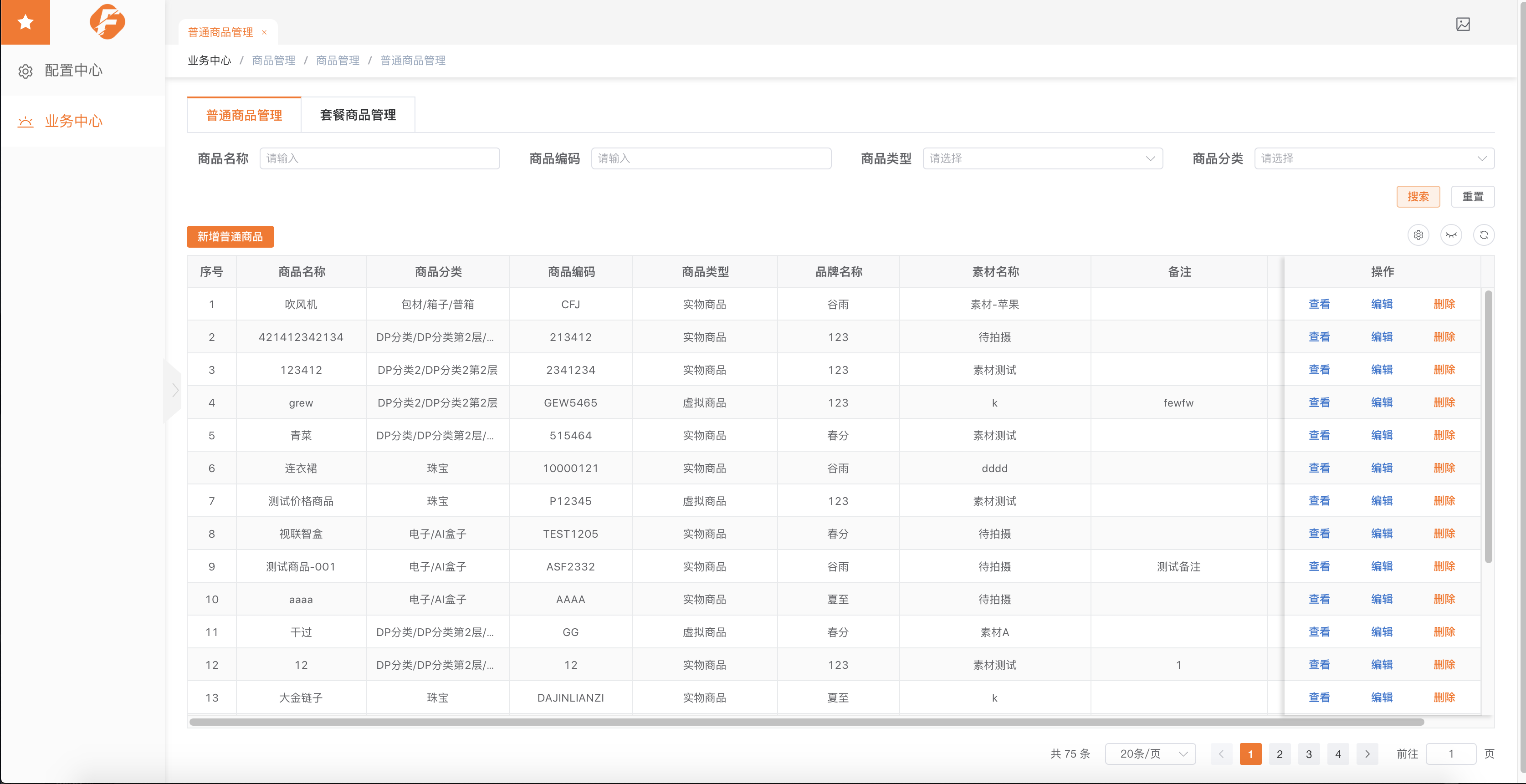Close the 普通商品管理 page tab
The width and height of the screenshot is (1526, 784).
264,33
